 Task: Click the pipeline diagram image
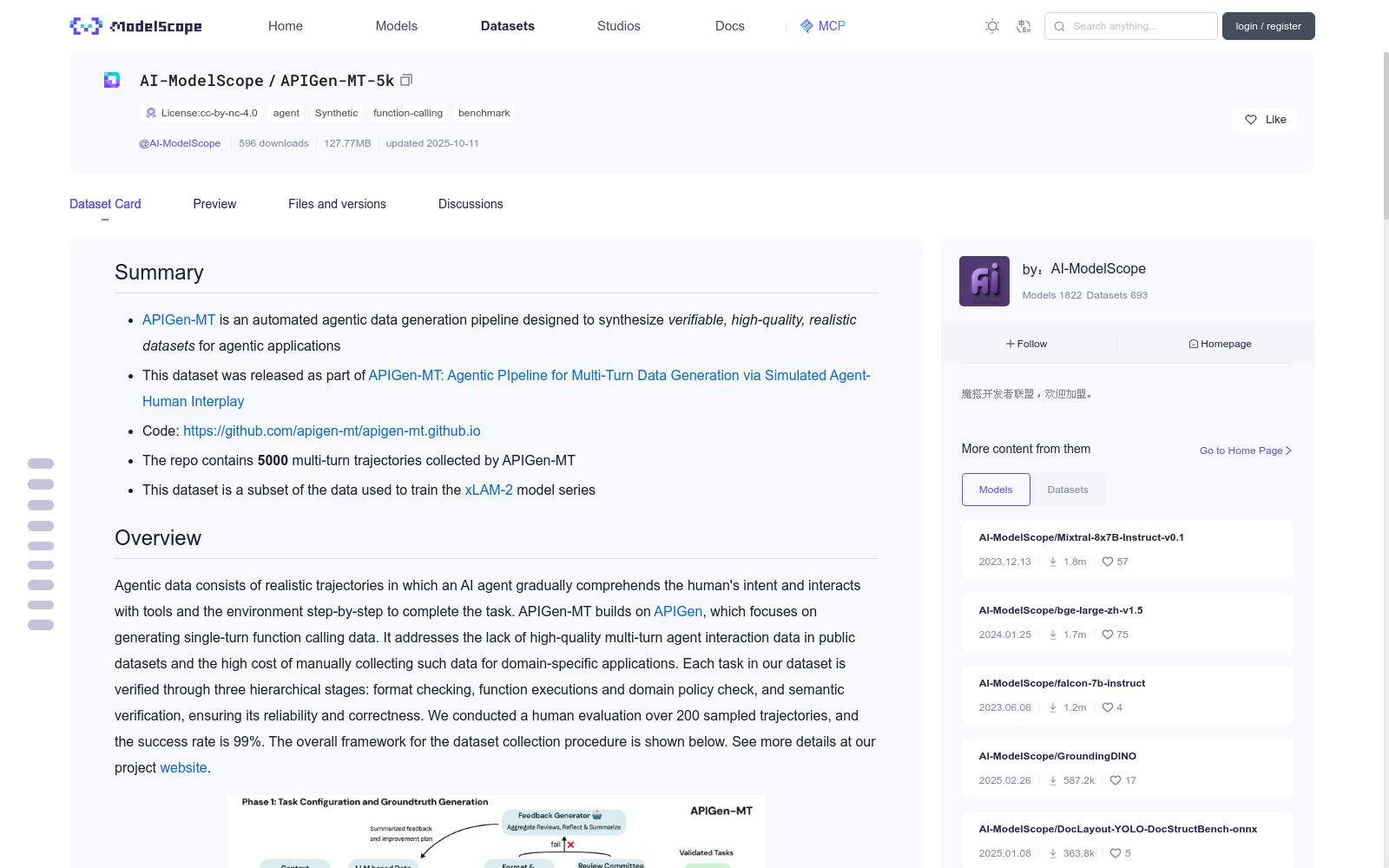point(497,832)
